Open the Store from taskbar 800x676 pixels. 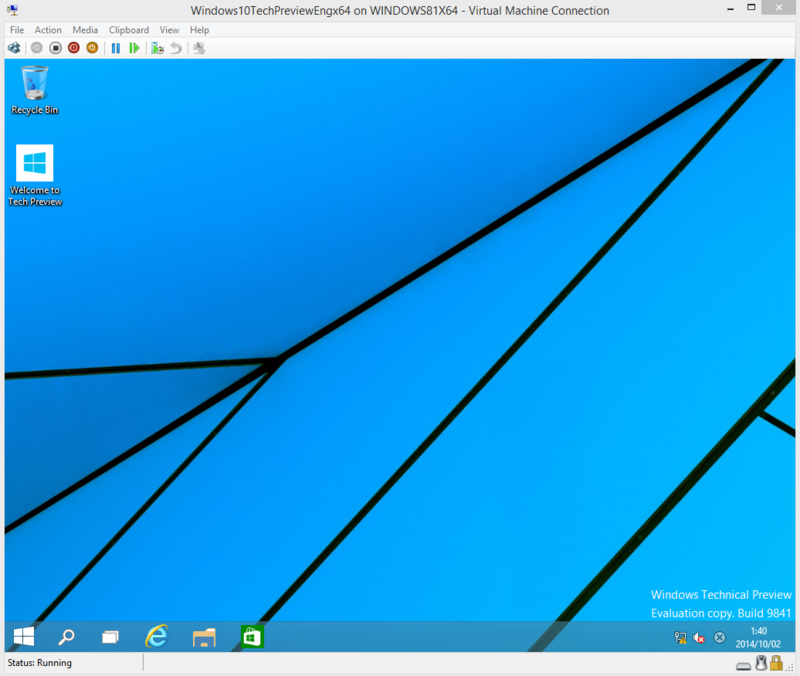[x=252, y=637]
